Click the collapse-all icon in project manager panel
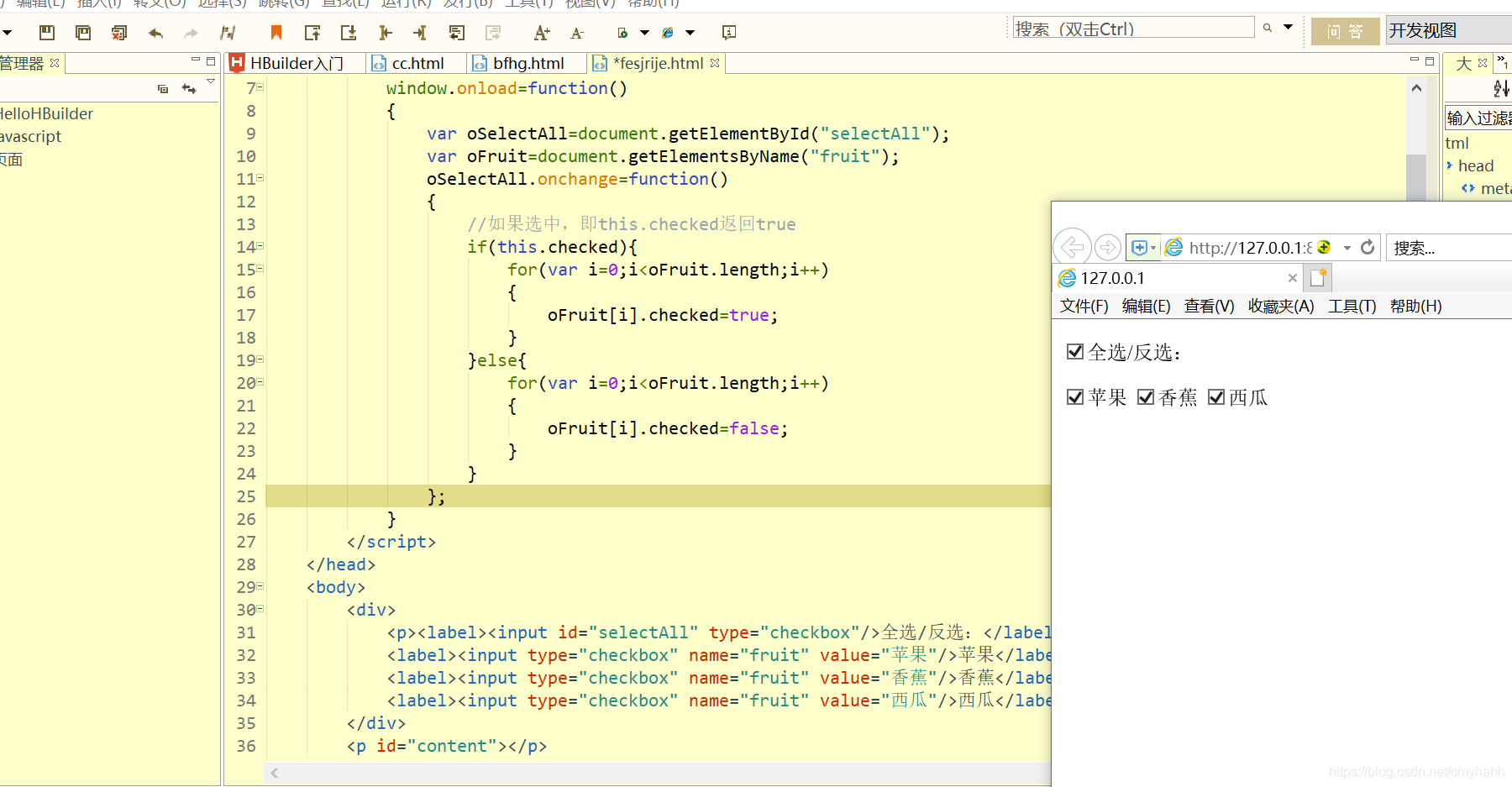 point(163,88)
